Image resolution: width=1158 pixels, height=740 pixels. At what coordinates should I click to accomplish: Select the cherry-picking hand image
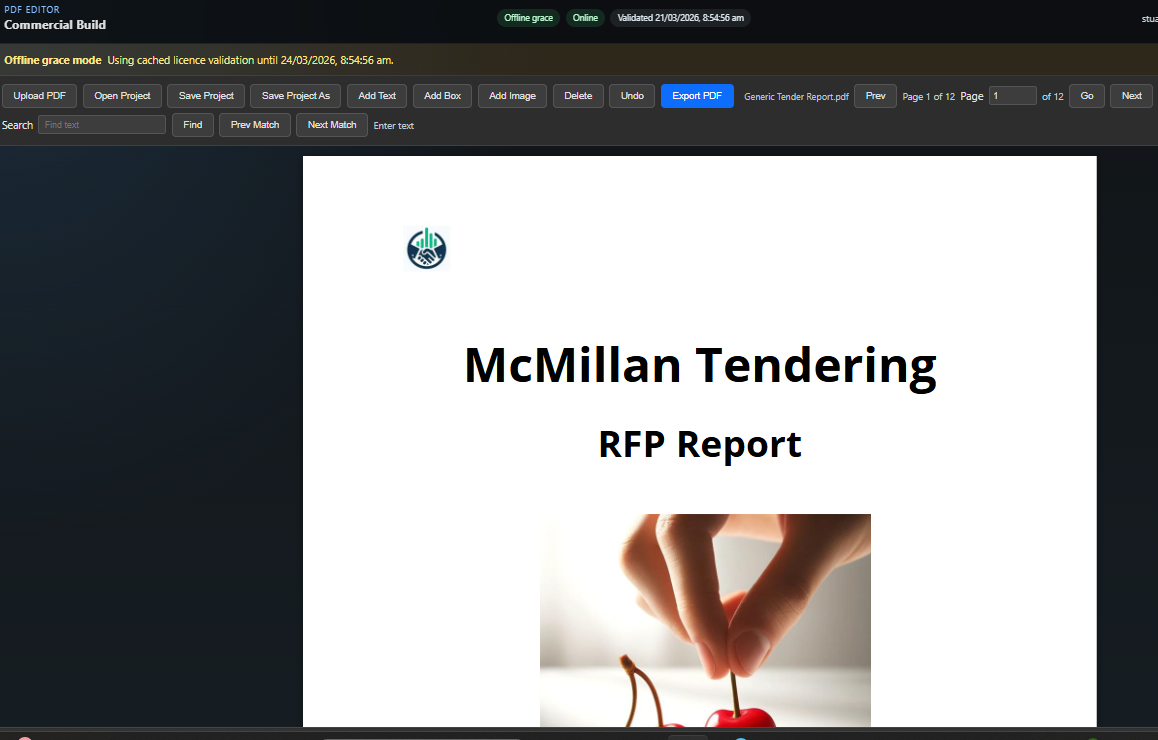point(705,620)
